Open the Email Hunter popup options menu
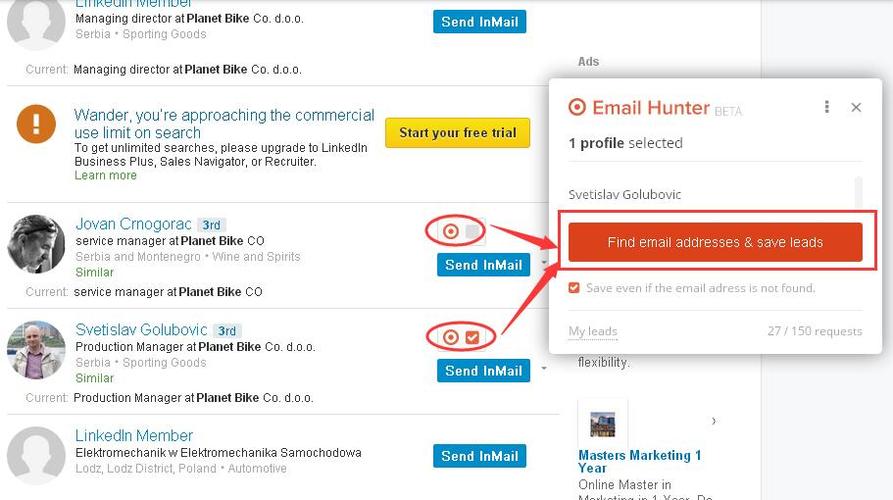This screenshot has height=500, width=893. (x=827, y=107)
